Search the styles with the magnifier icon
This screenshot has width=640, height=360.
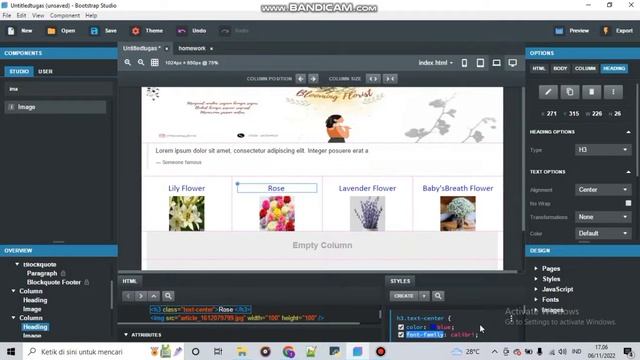[438, 296]
